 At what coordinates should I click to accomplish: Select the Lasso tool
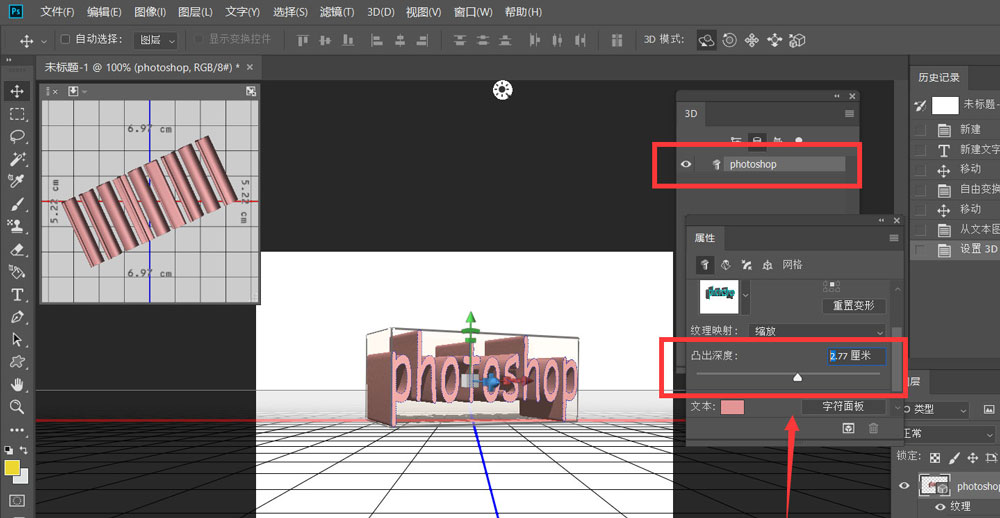[17, 137]
